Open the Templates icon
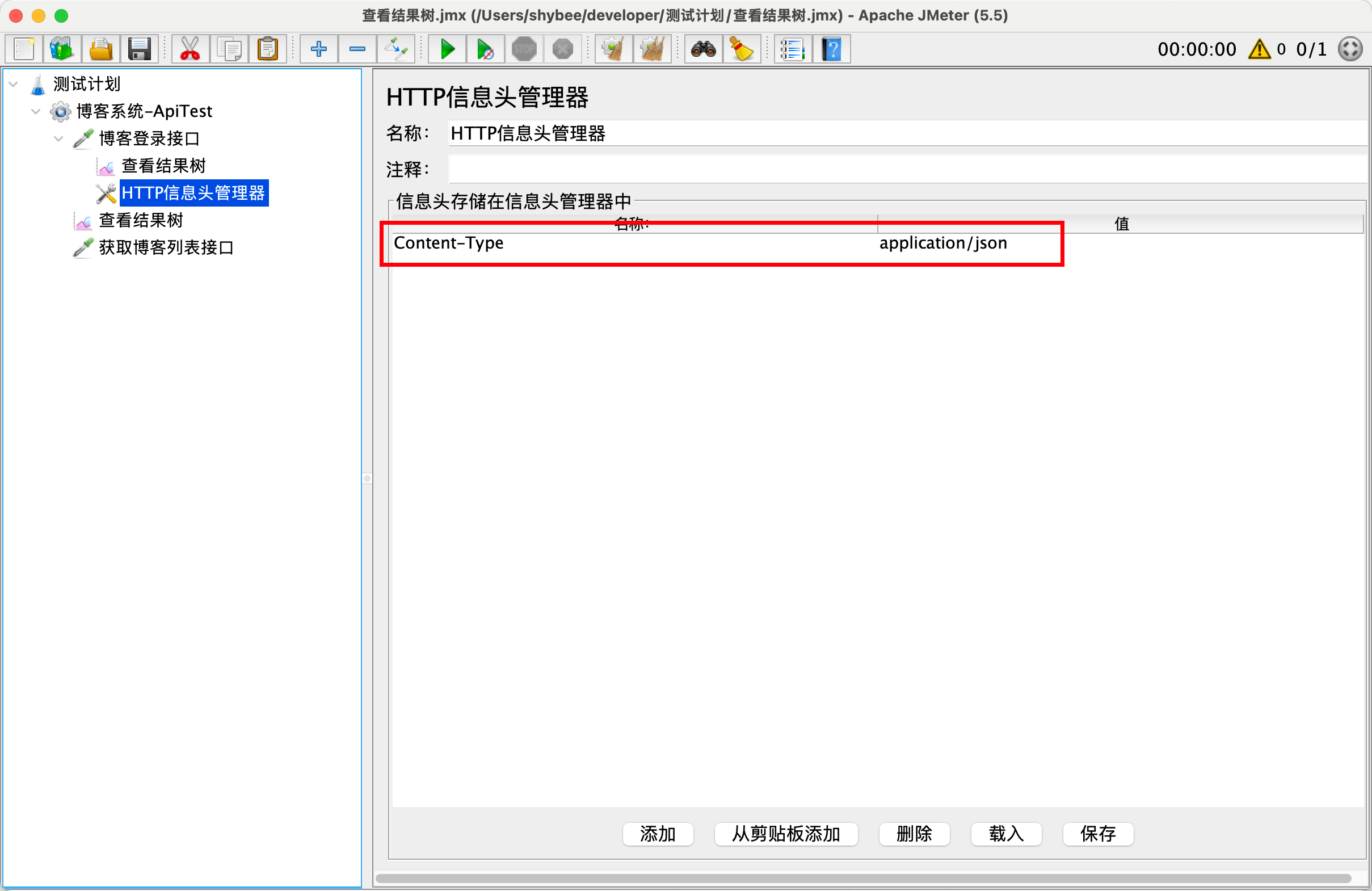The width and height of the screenshot is (1372, 891). tap(62, 49)
